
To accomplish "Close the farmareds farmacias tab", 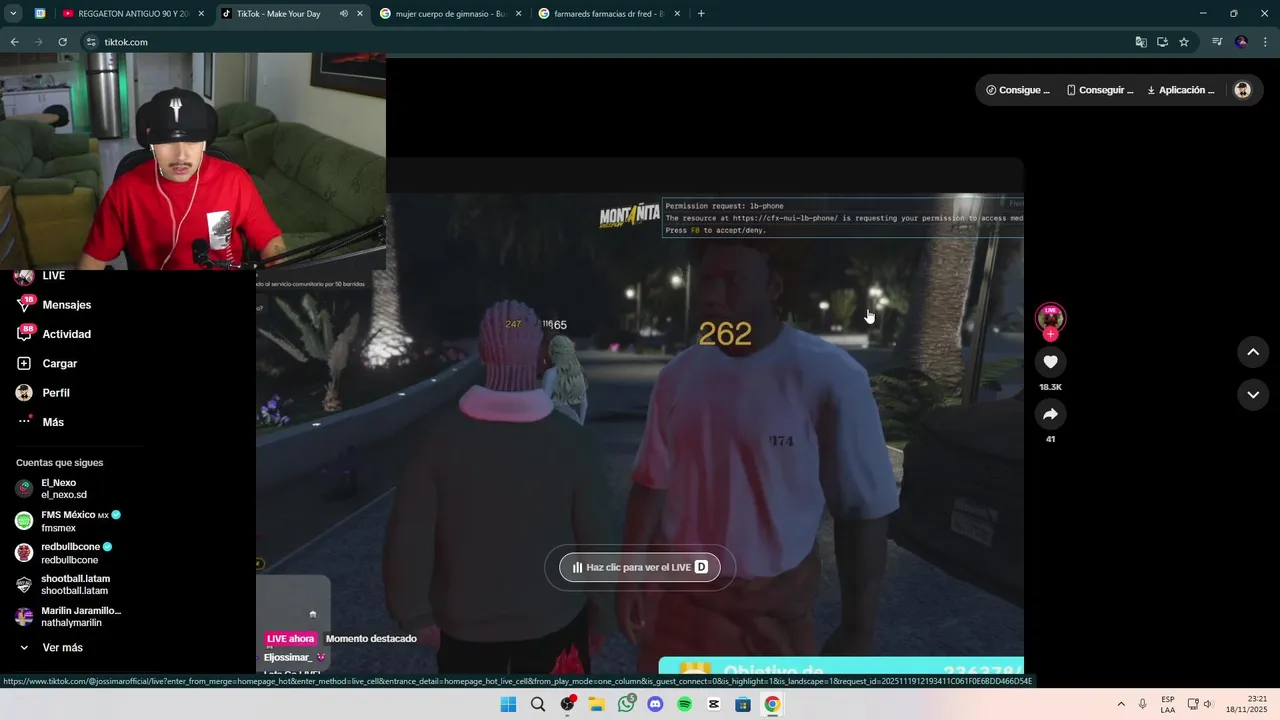I will [678, 14].
